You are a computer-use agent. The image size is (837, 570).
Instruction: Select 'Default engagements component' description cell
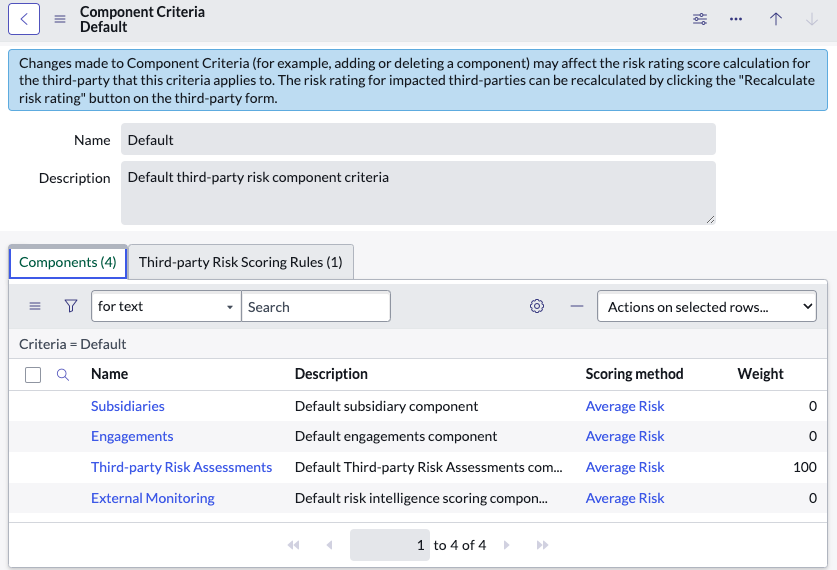pos(396,437)
